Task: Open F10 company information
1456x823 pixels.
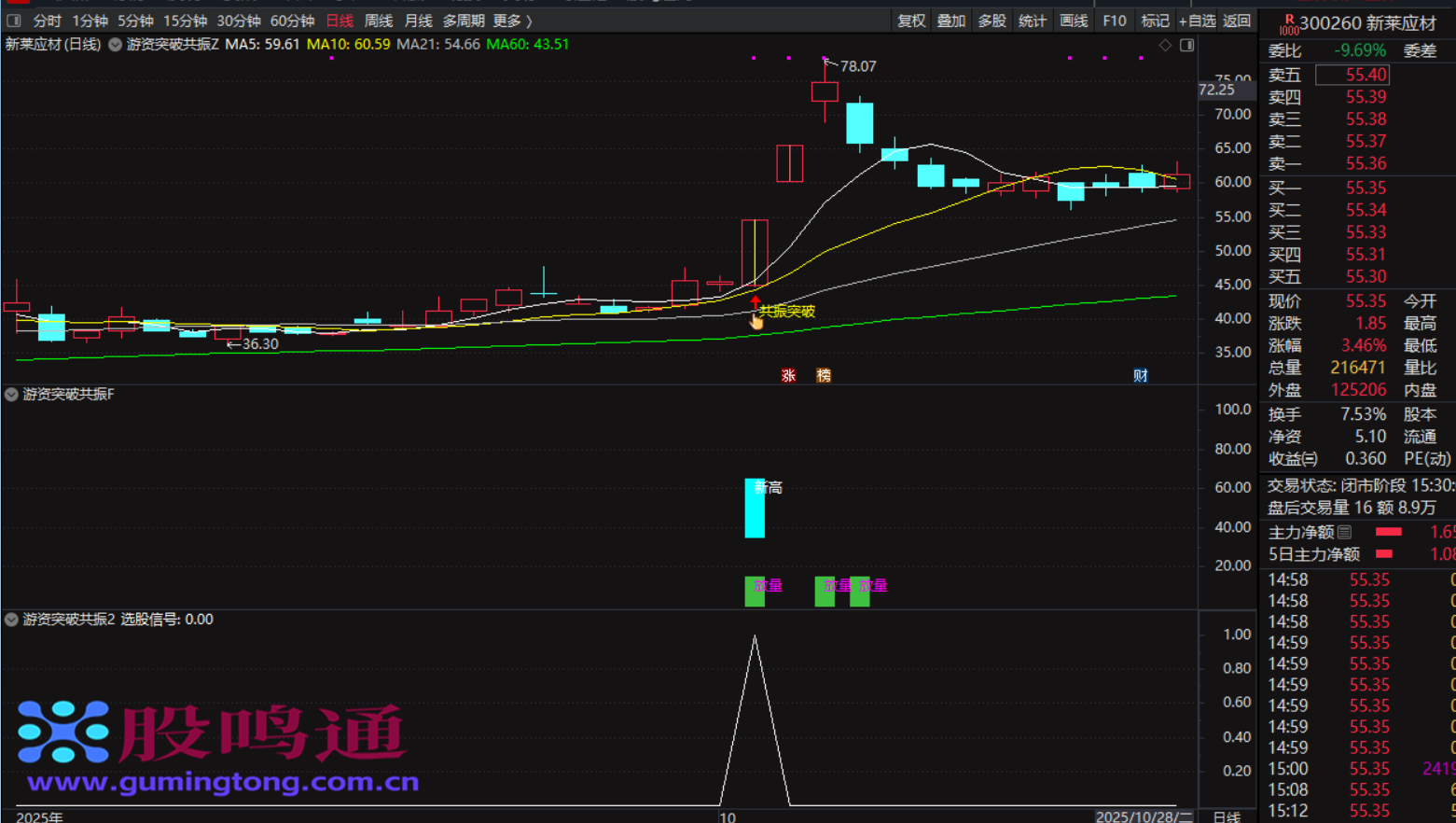Action: click(x=1114, y=21)
